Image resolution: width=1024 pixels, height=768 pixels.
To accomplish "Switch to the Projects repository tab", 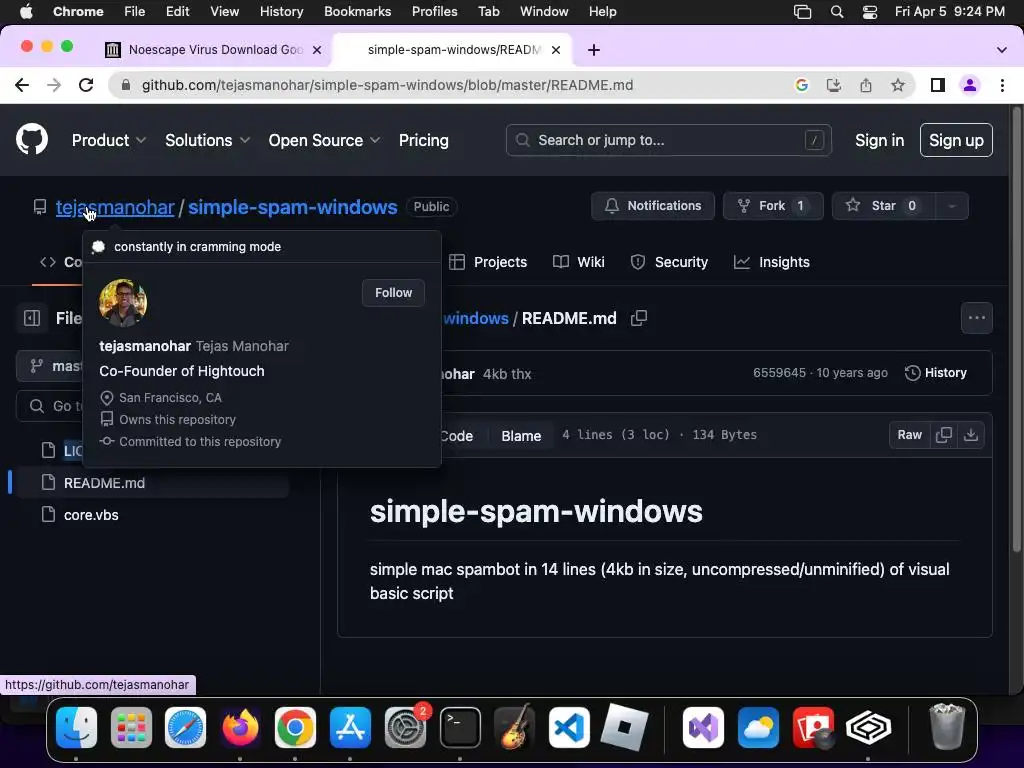I will [488, 262].
